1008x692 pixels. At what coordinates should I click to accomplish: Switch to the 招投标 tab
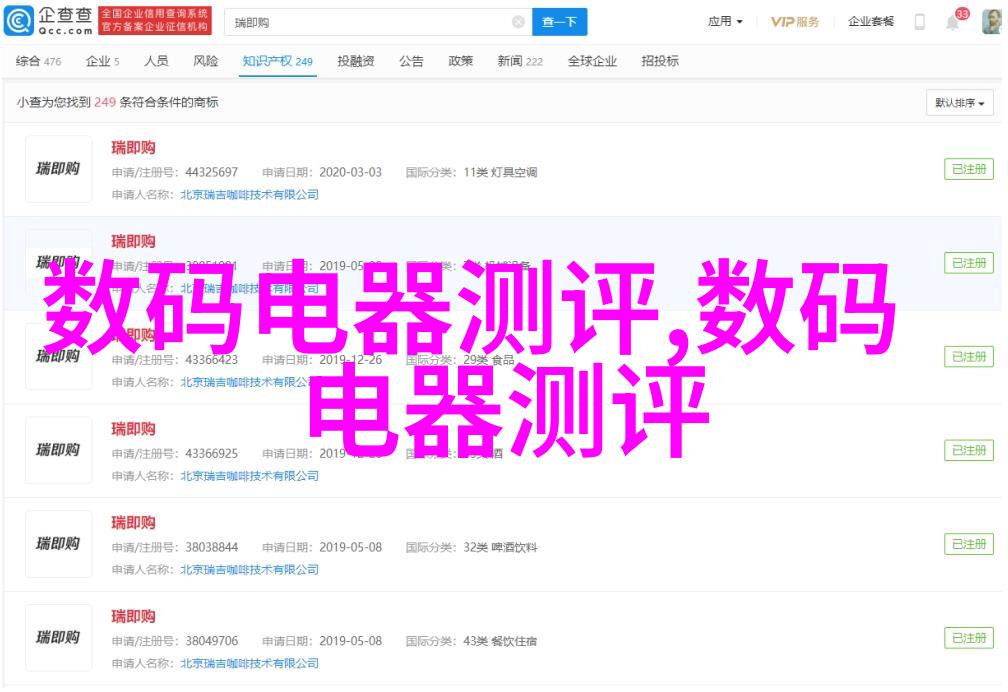click(x=660, y=61)
